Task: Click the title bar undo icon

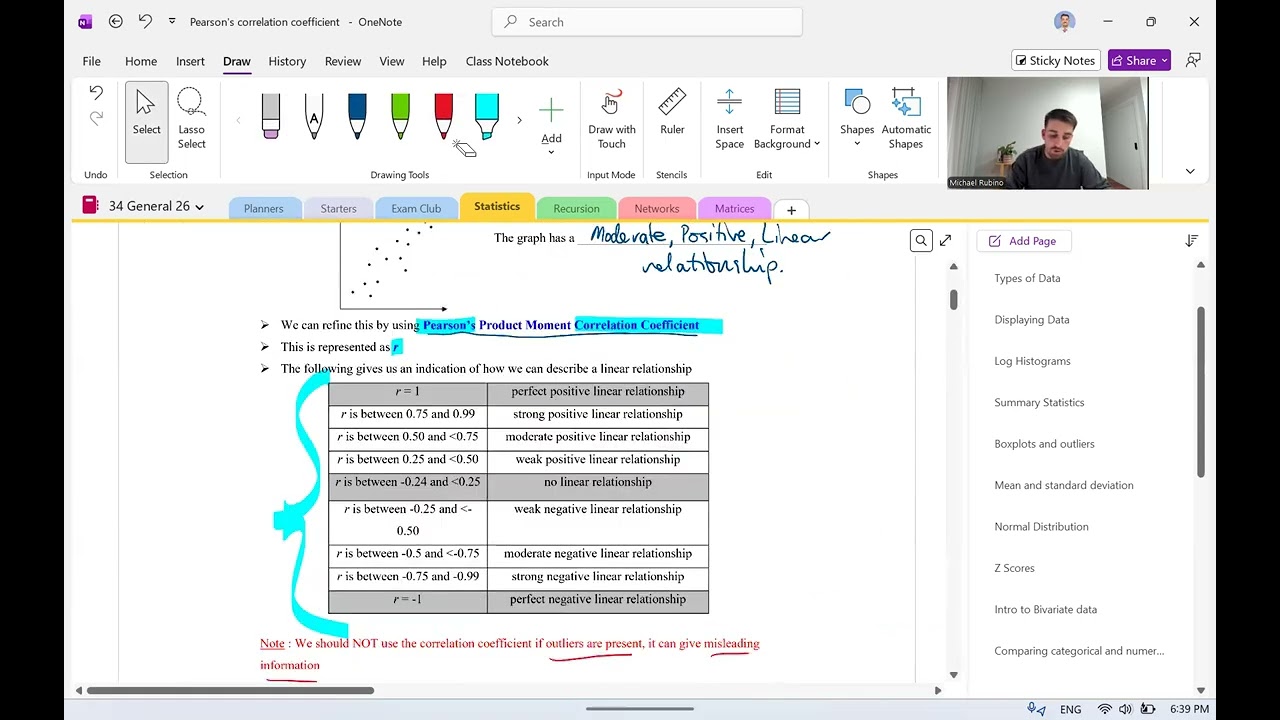Action: pyautogui.click(x=145, y=21)
